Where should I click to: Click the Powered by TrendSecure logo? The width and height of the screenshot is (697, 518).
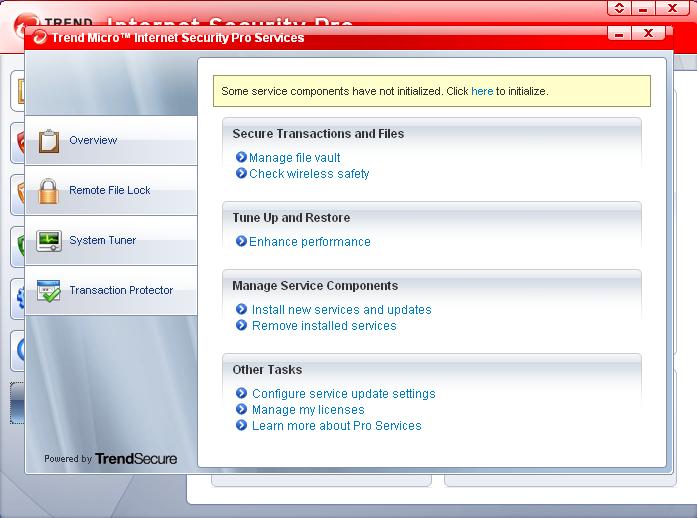click(111, 458)
